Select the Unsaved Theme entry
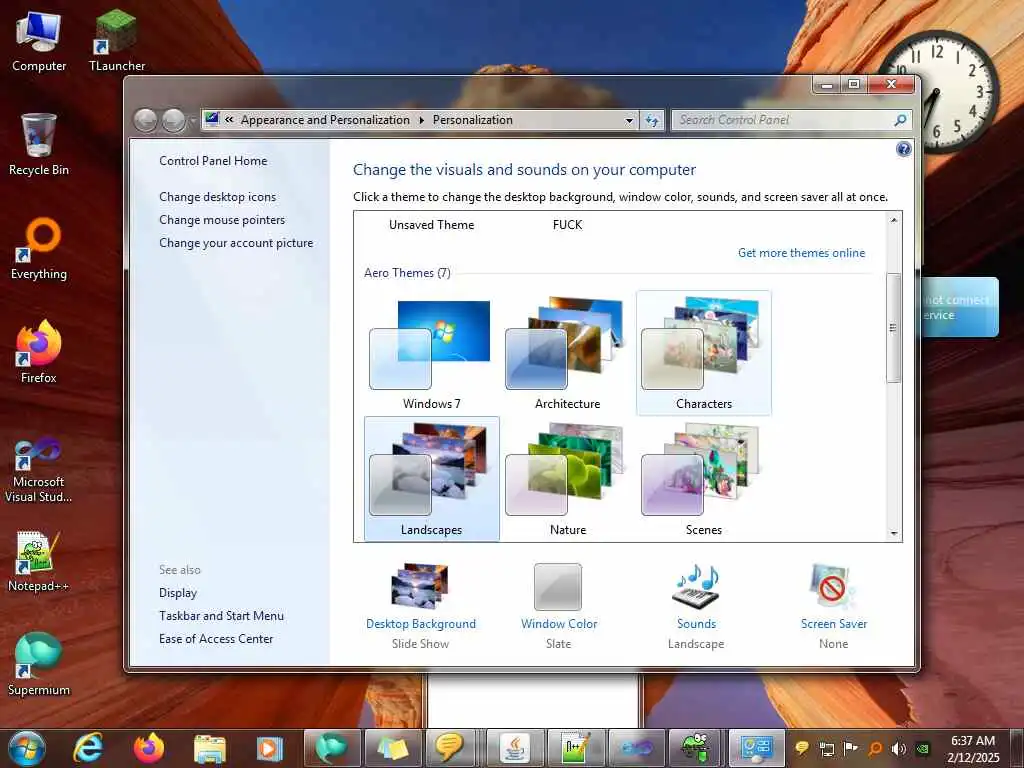The height and width of the screenshot is (768, 1024). 431,225
